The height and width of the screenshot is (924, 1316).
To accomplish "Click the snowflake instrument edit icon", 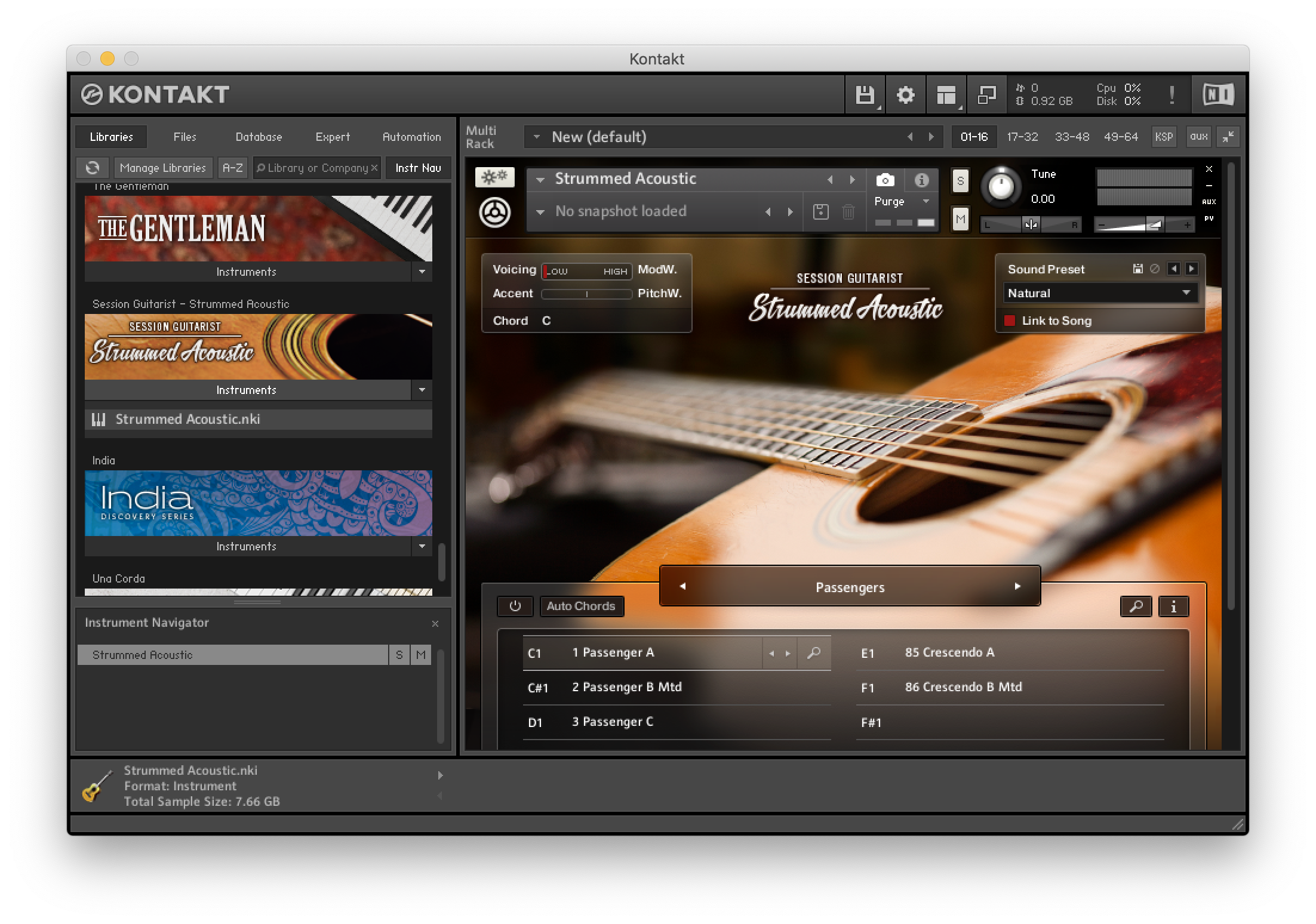I will coord(494,177).
